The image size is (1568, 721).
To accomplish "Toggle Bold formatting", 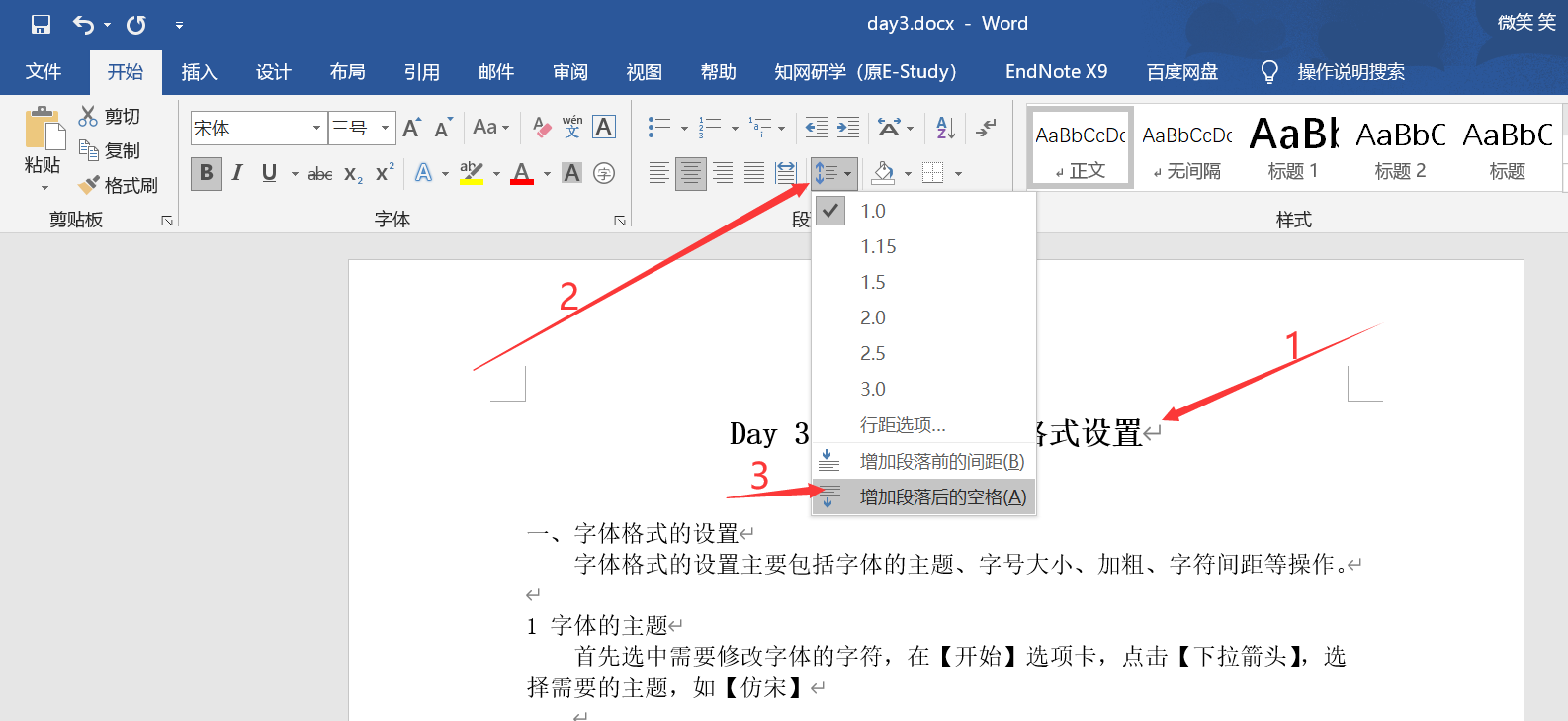I will (206, 173).
